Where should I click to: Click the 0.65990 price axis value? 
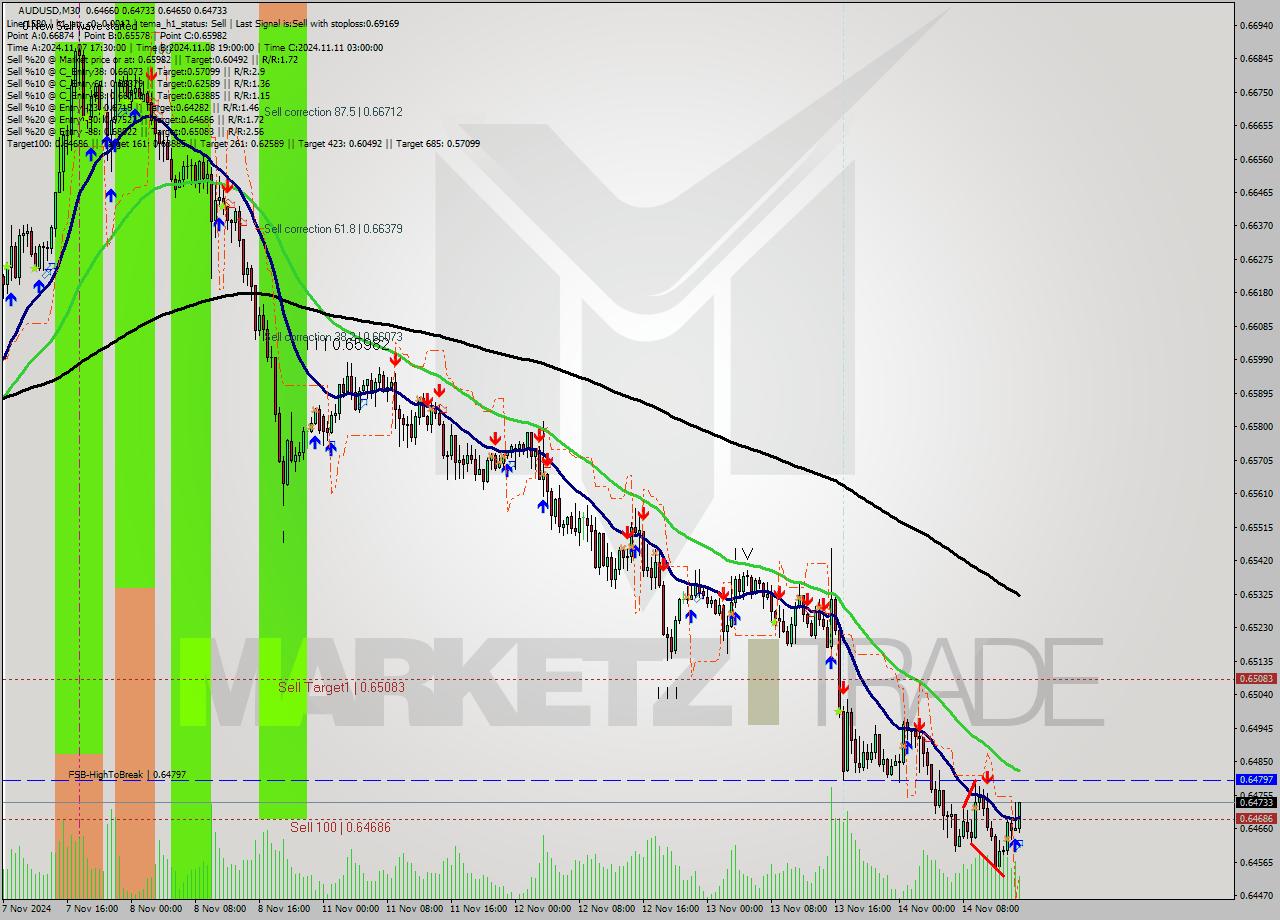tap(1257, 359)
